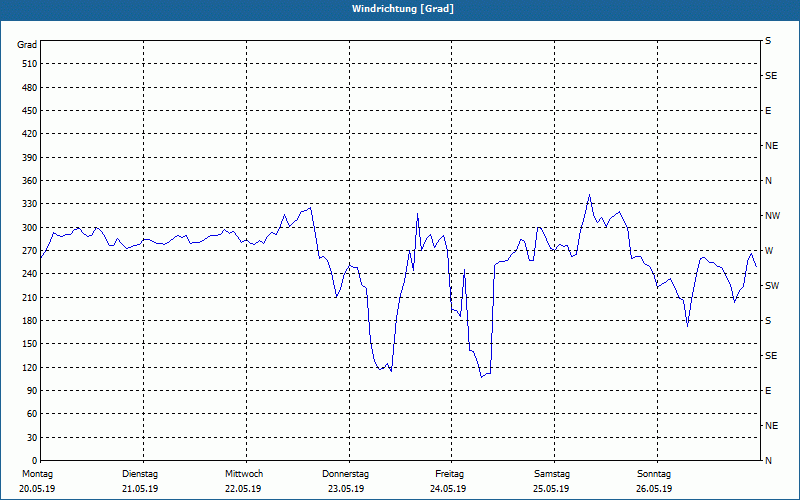Click the 30 degree axis label
This screenshot has width=800, height=500.
point(32,437)
